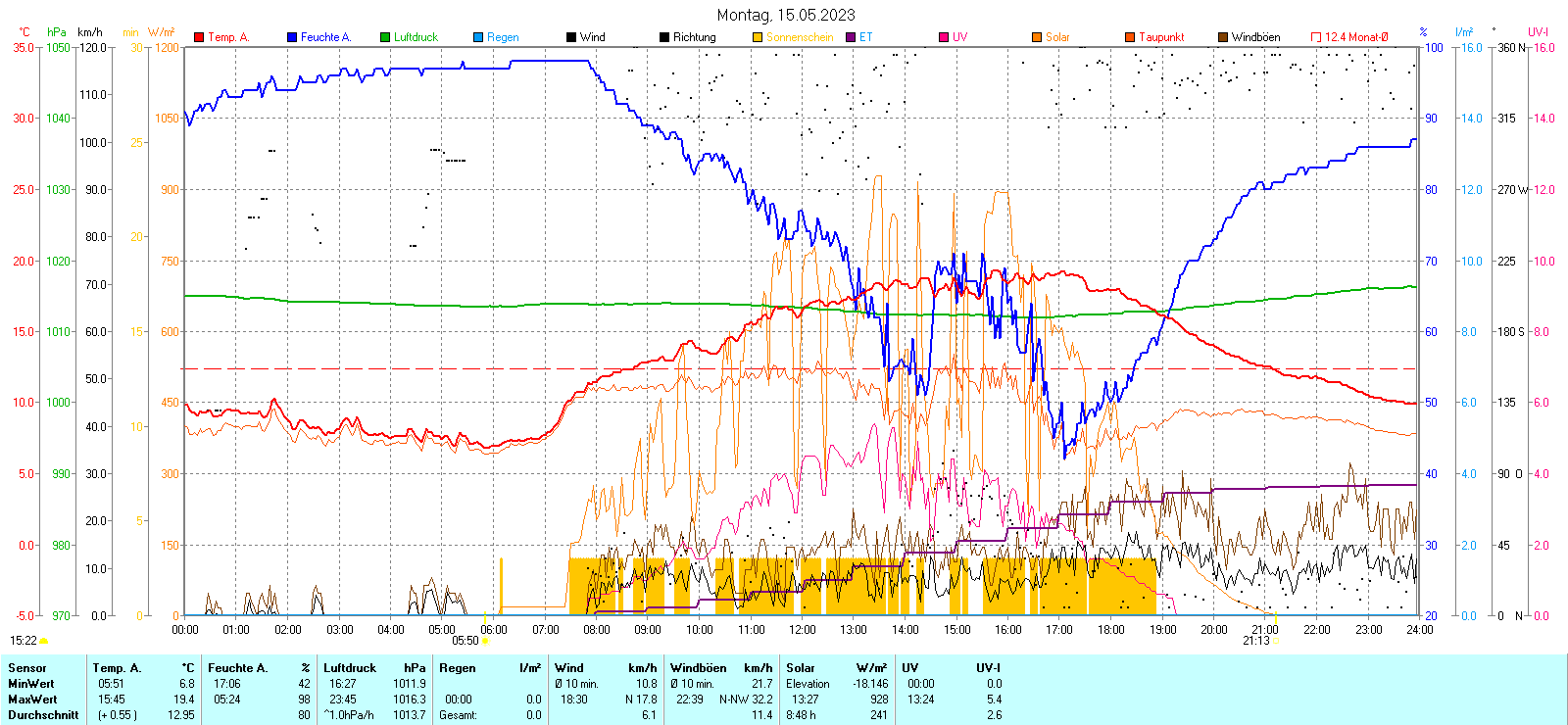The height and width of the screenshot is (725, 1568).
Task: Click the Richtung legend label
Action: 694,37
